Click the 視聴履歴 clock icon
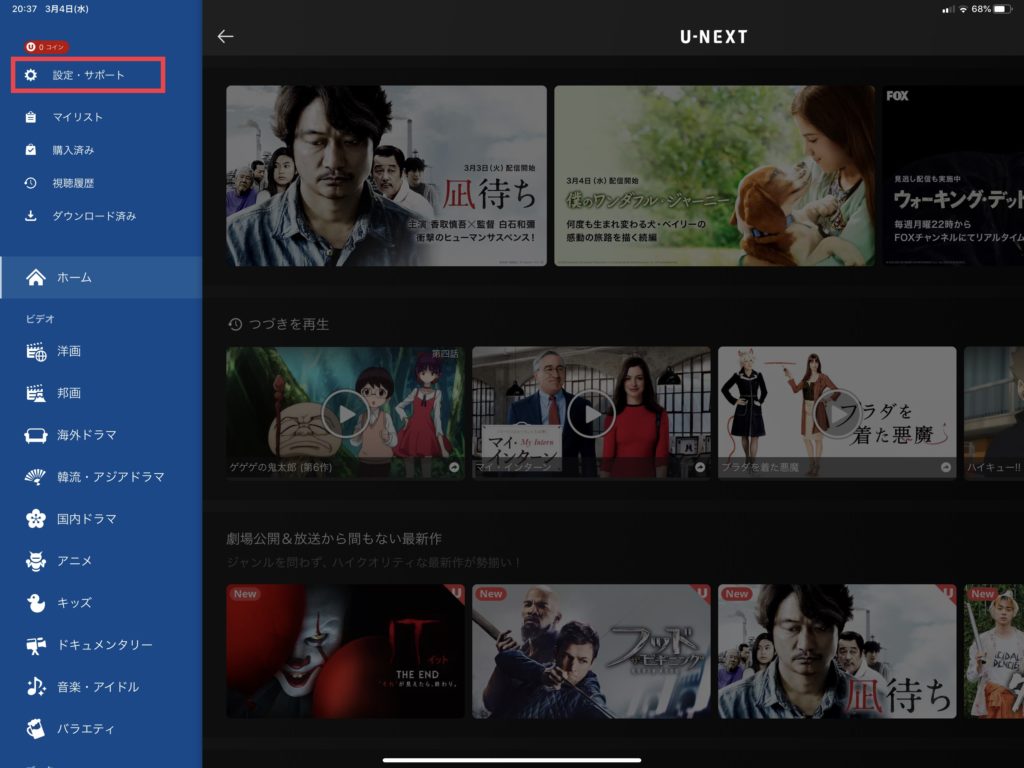1024x768 pixels. (31, 183)
